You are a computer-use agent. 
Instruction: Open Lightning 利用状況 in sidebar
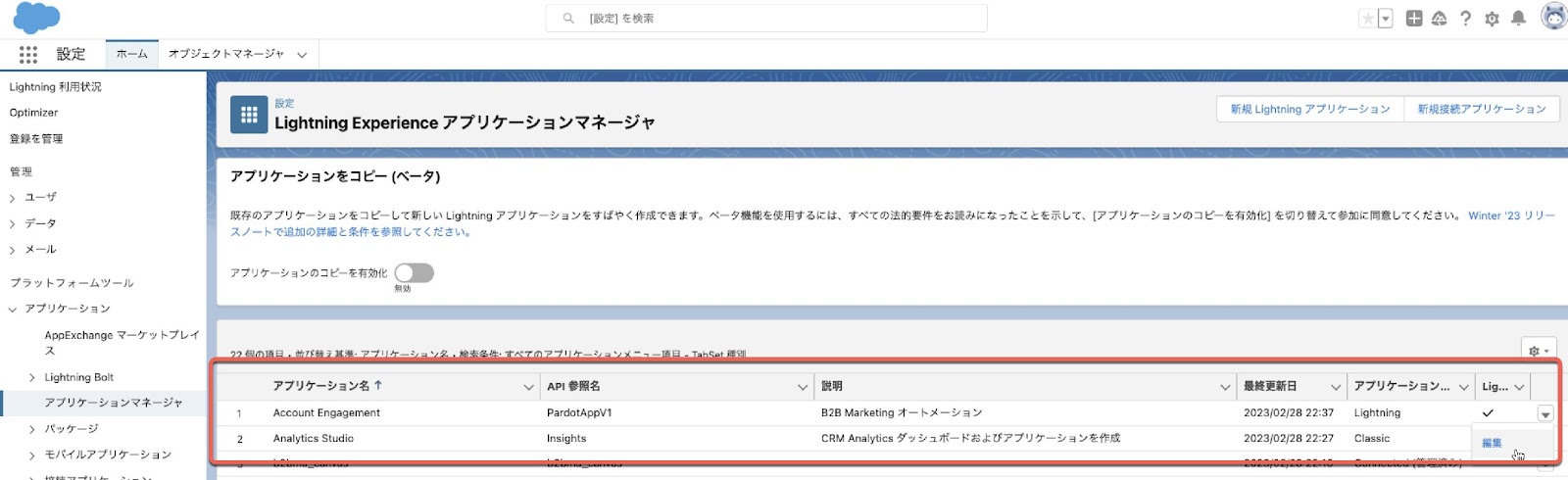coord(55,87)
